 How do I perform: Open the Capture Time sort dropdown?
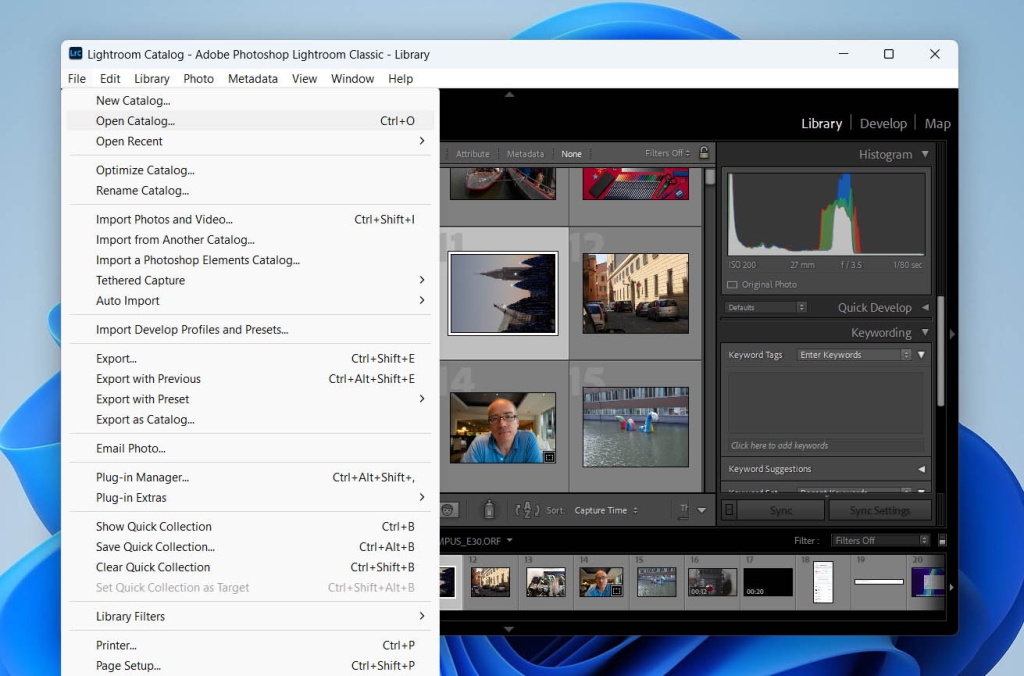(600, 510)
